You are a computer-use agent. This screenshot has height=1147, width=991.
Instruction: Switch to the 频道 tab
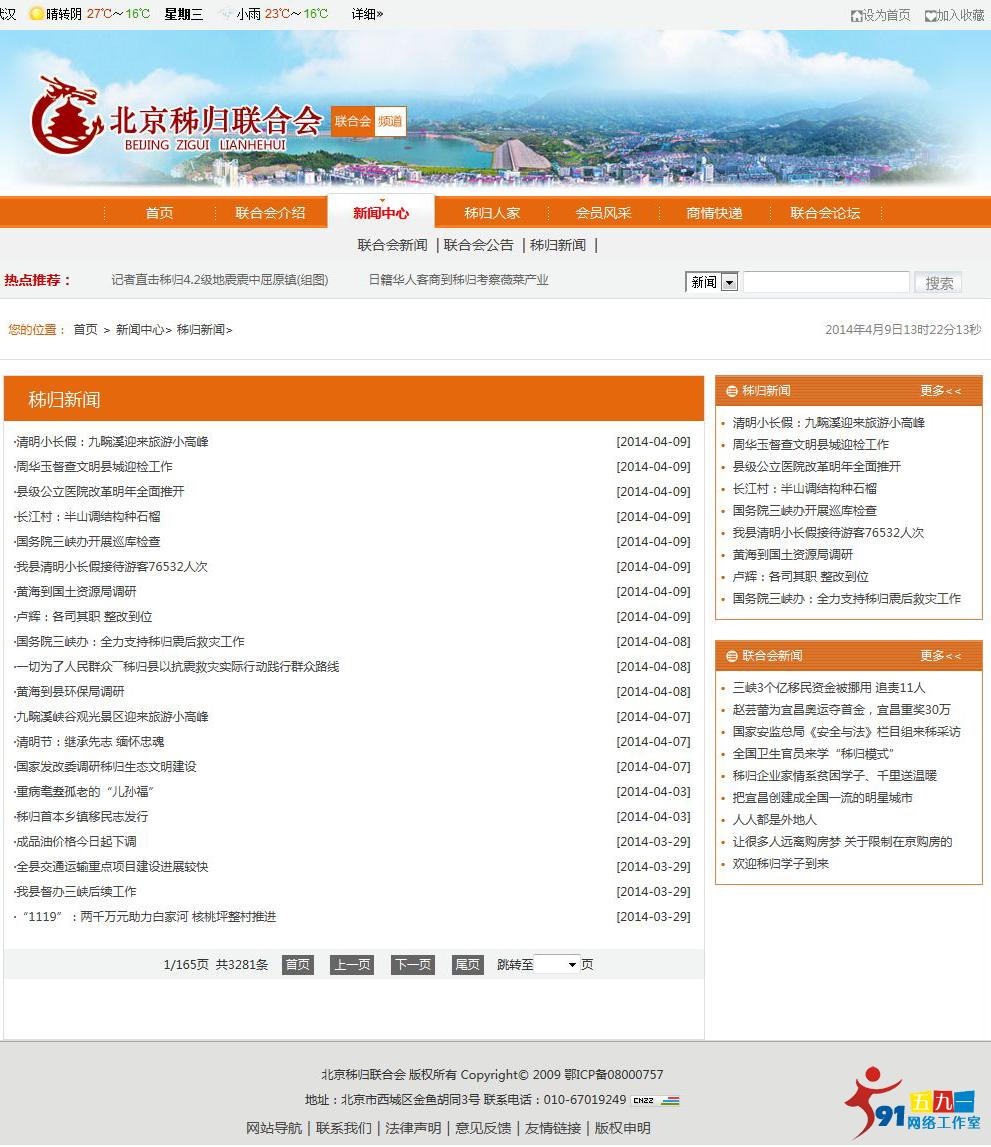[390, 120]
